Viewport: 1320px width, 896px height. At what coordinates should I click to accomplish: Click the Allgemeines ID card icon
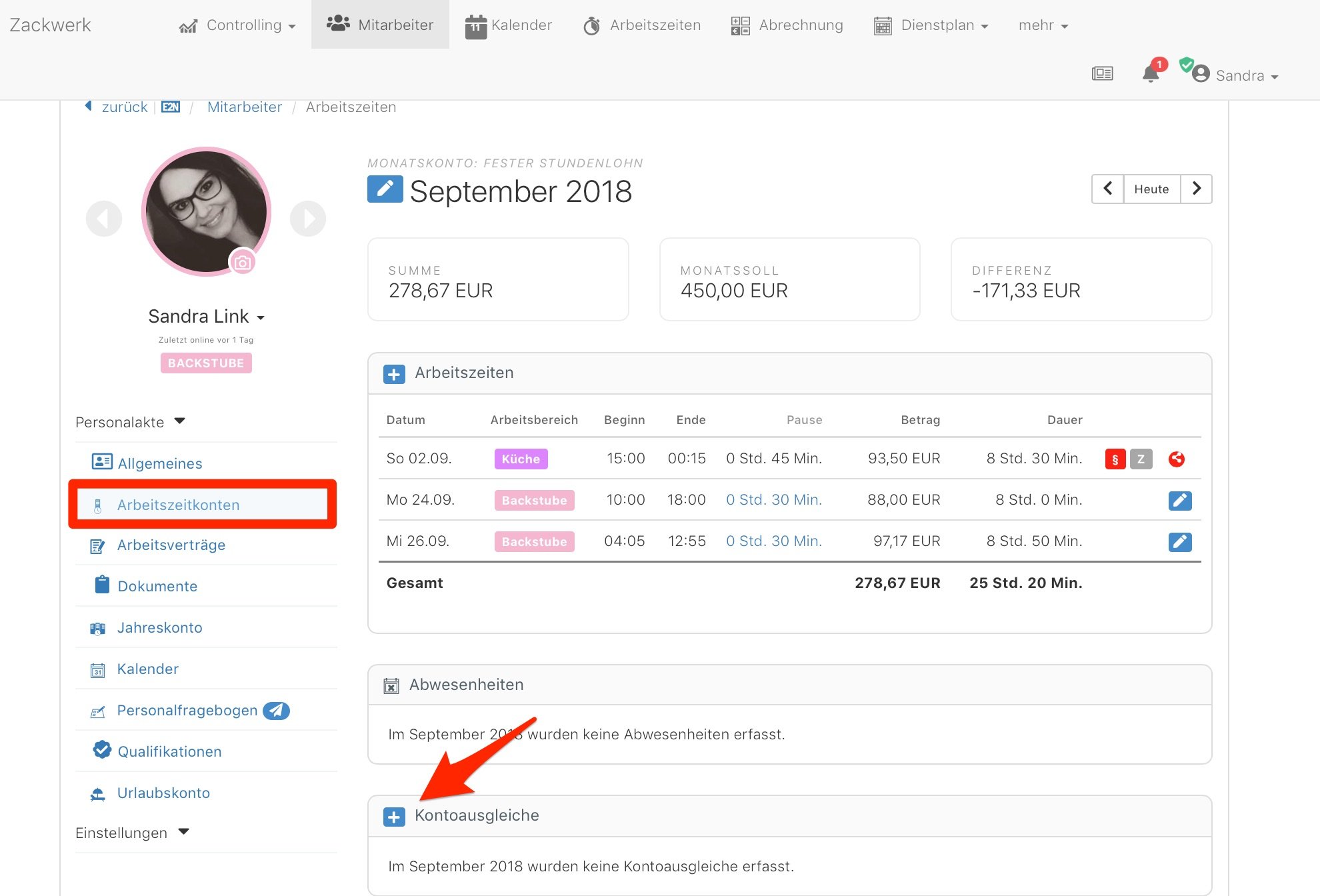coord(101,461)
